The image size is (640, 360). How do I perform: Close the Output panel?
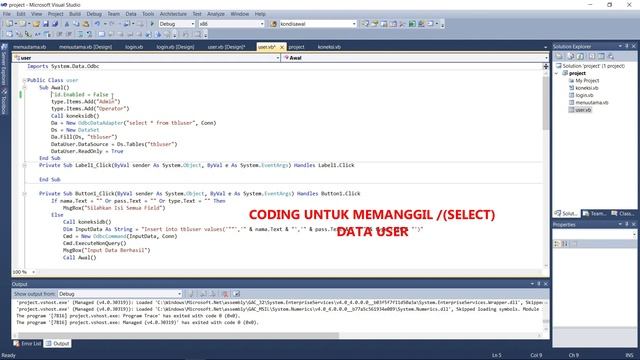[x=546, y=284]
